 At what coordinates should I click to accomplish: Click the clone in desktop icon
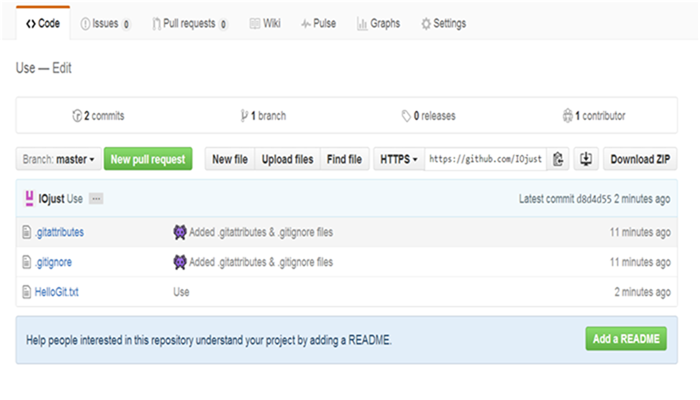586,159
